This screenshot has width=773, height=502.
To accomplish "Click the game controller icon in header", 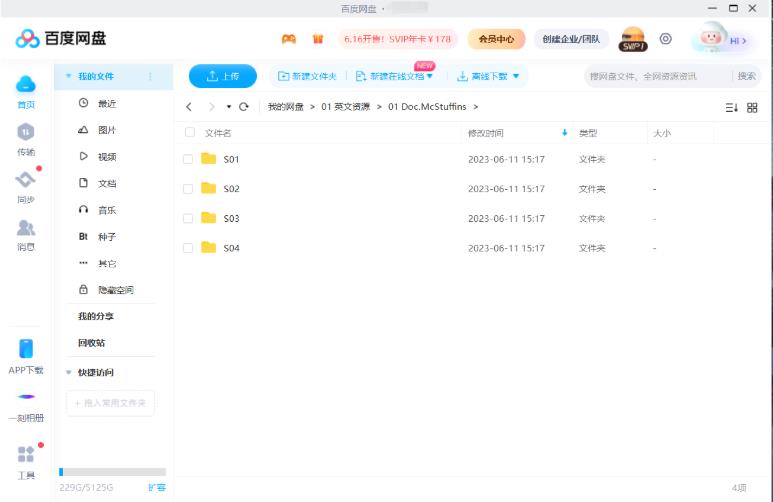I will pos(289,39).
